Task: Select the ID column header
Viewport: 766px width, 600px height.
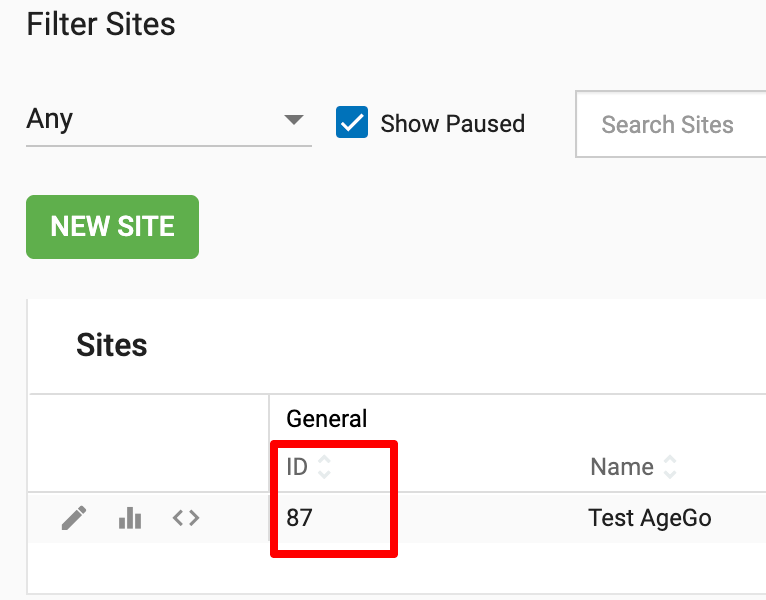Action: 297,467
